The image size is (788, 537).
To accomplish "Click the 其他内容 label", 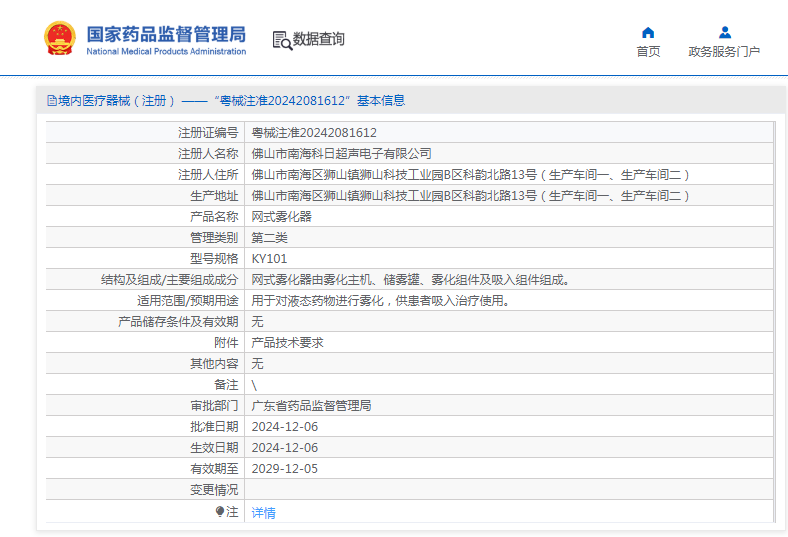I will point(214,364).
